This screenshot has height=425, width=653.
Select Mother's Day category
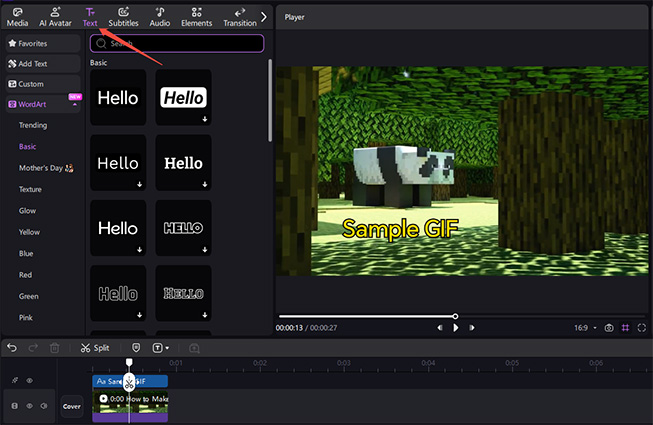46,168
